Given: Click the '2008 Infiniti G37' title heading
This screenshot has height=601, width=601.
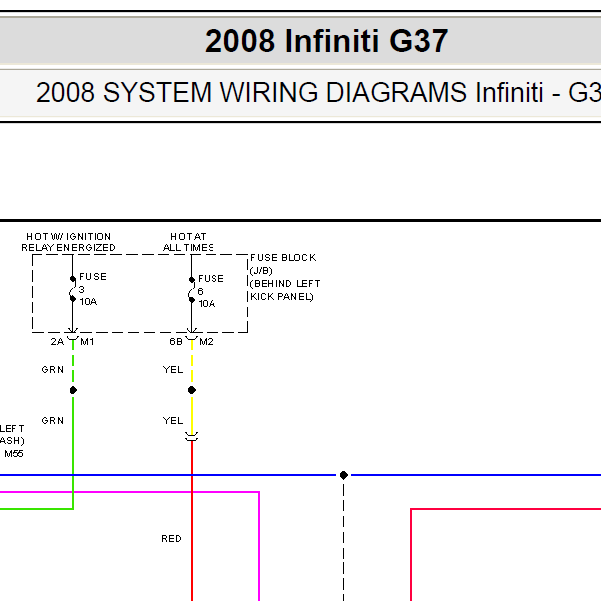Looking at the screenshot, I should [326, 41].
